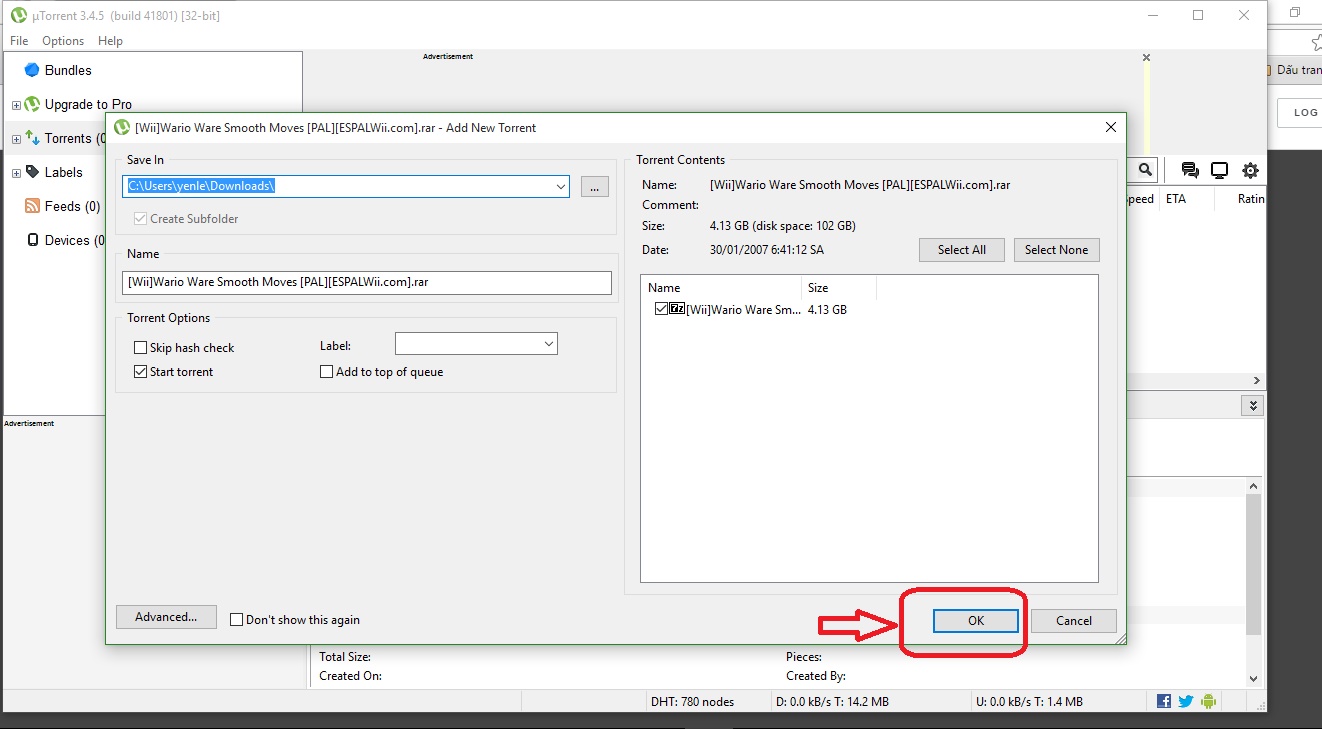Click the Android app icon in the status bar
This screenshot has width=1322, height=729.
[1208, 701]
